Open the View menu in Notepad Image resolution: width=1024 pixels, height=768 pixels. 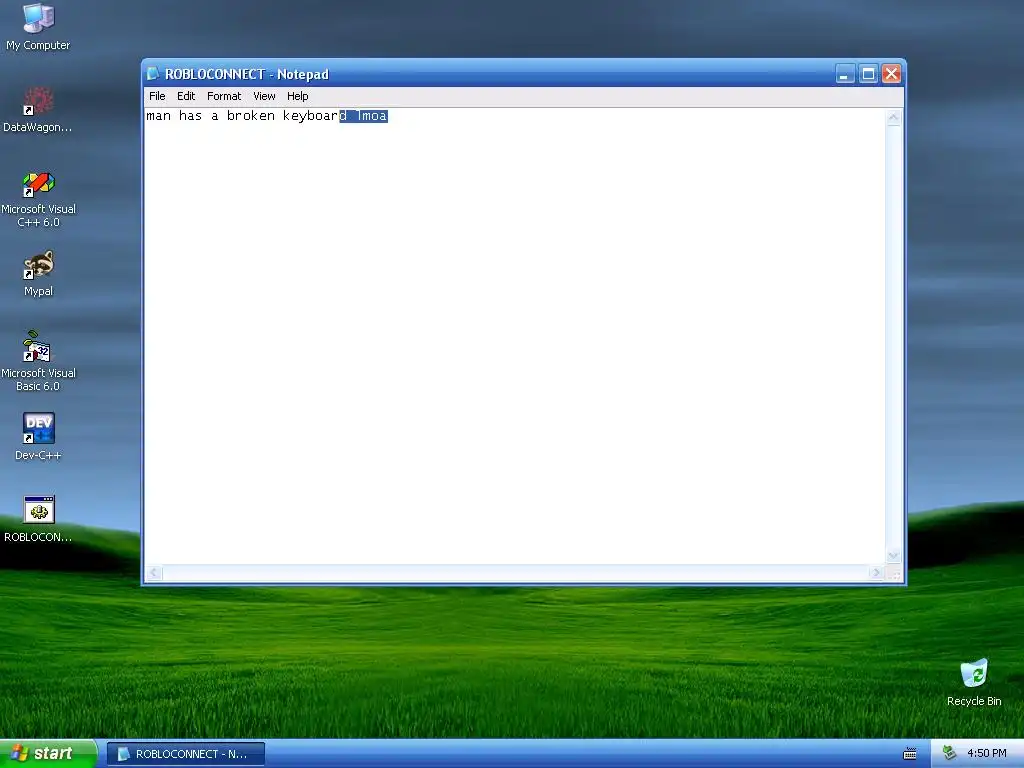[x=264, y=96]
